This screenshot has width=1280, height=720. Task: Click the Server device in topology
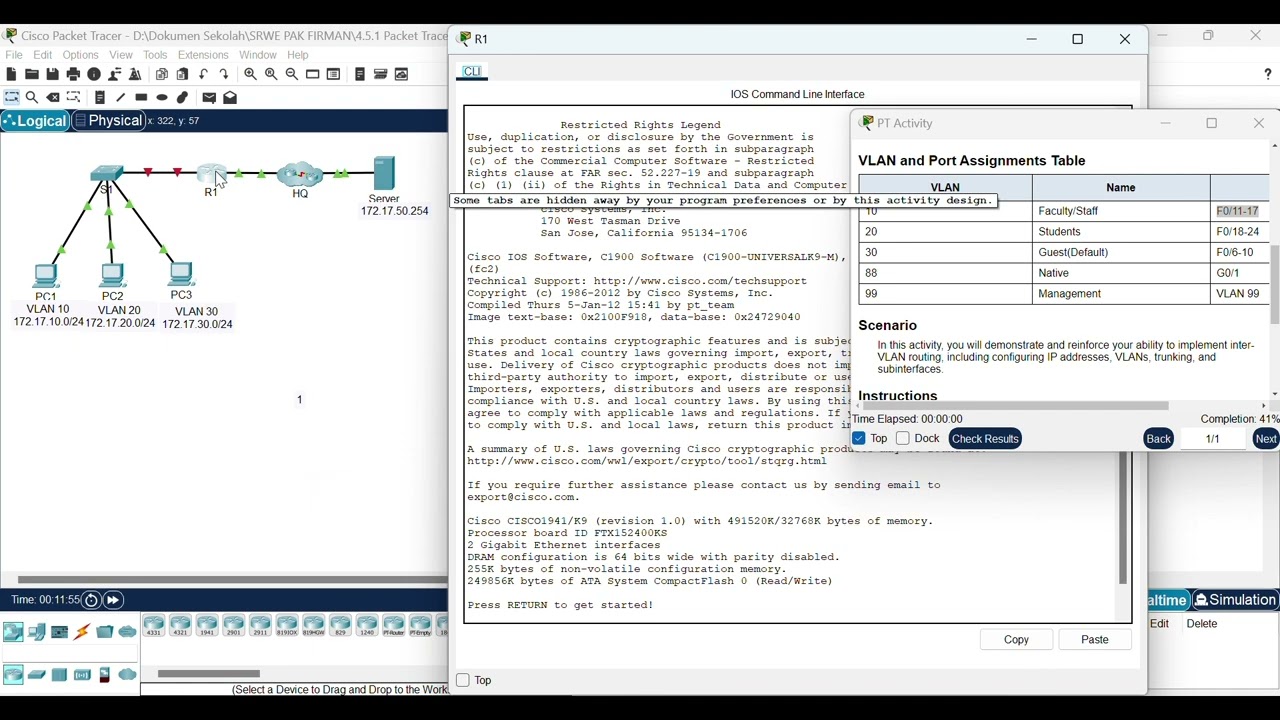point(385,173)
